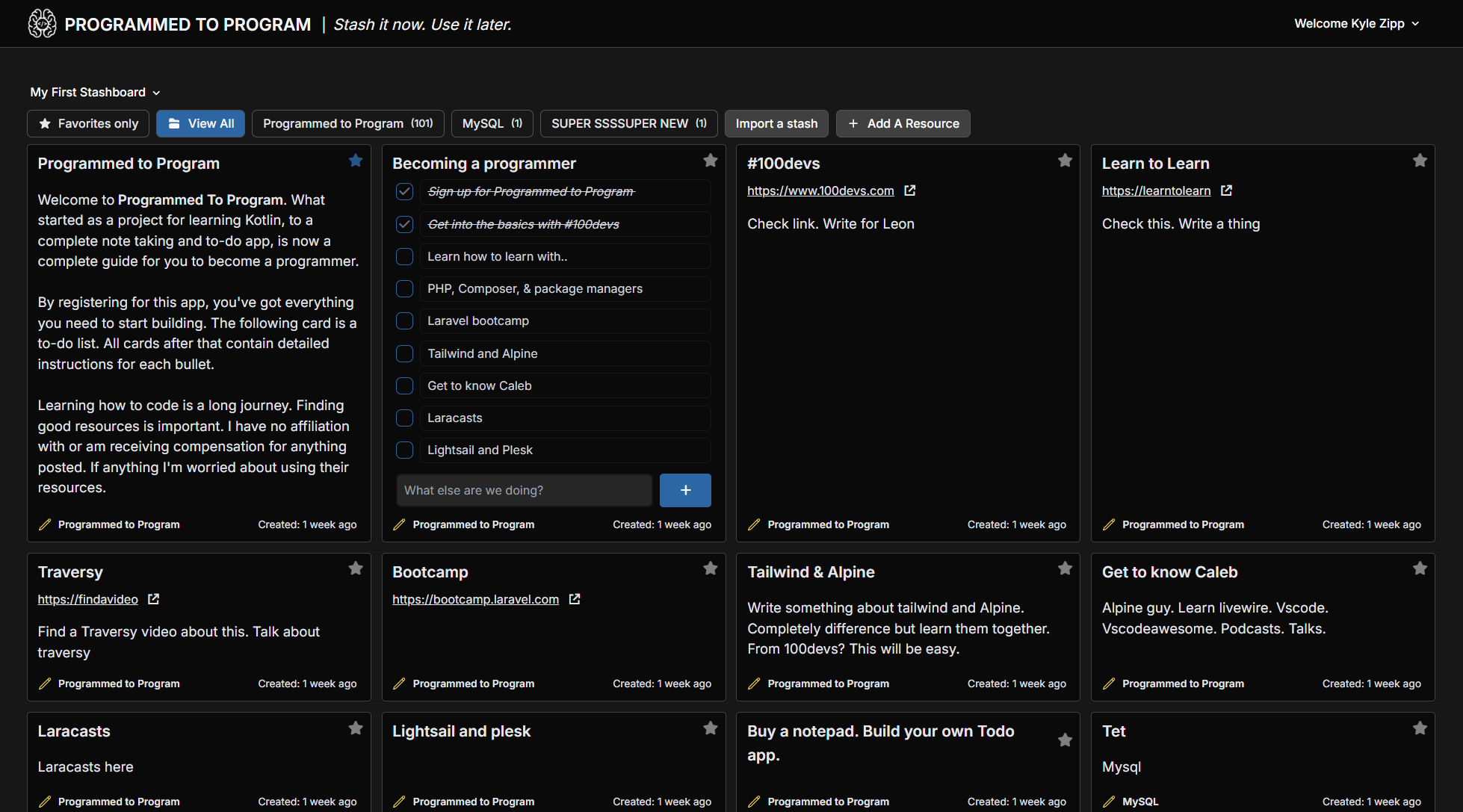Open external link icon beside learntolearn
The height and width of the screenshot is (812, 1463).
(1226, 190)
